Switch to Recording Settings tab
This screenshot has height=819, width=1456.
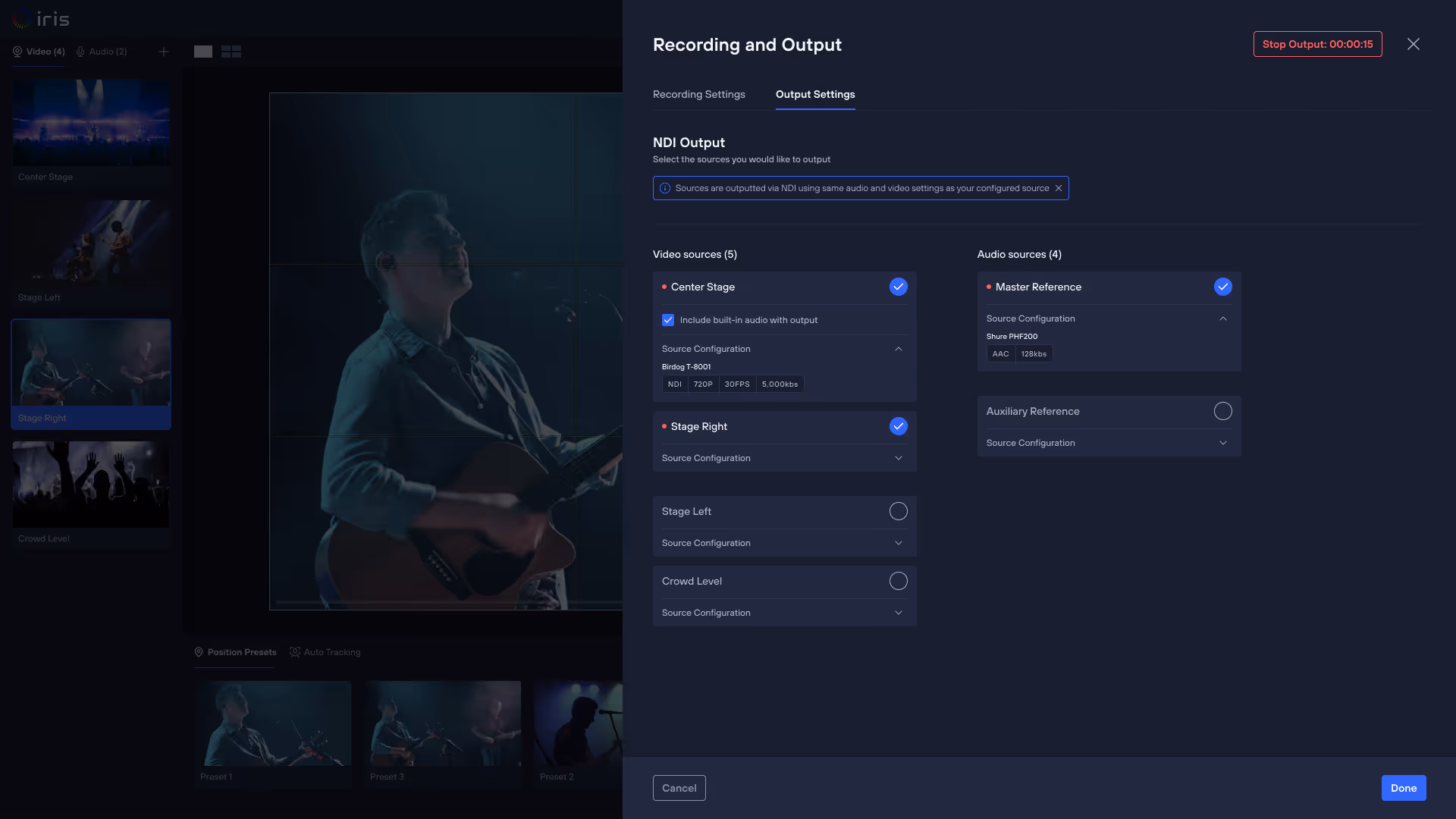coord(698,94)
